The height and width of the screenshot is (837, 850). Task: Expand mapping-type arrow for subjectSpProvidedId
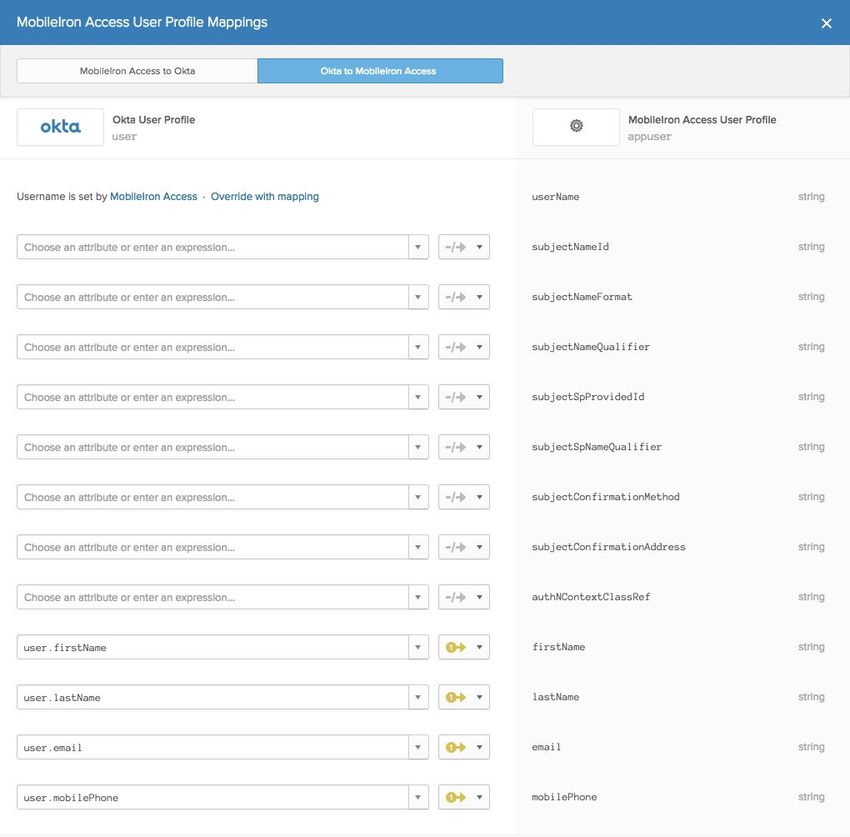pos(480,397)
